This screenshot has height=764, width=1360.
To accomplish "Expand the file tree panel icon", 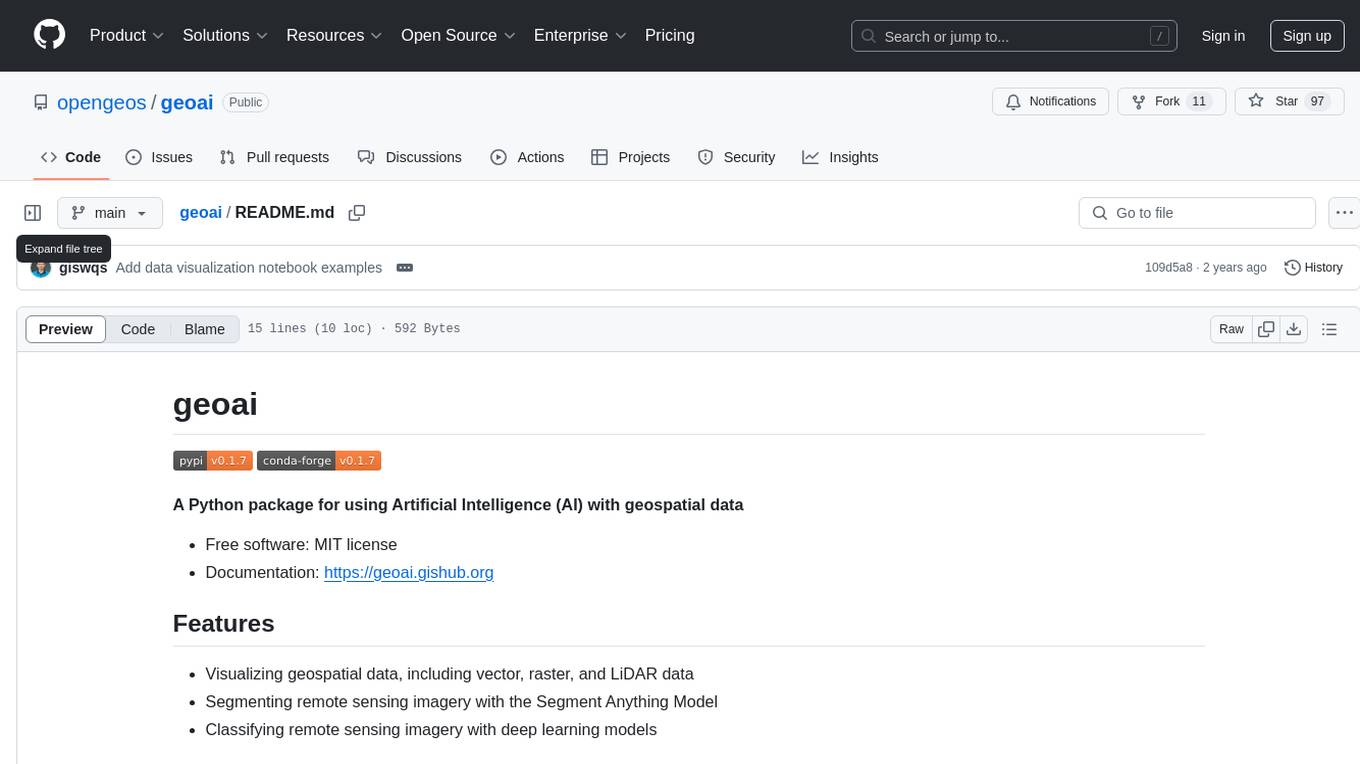I will (x=33, y=213).
